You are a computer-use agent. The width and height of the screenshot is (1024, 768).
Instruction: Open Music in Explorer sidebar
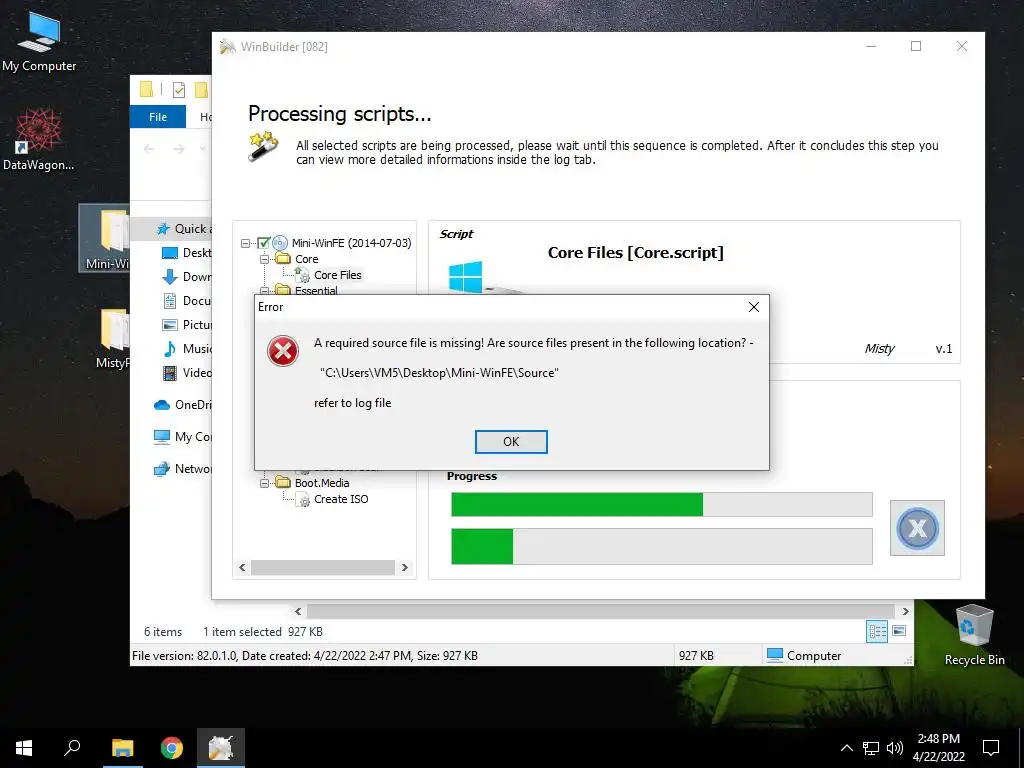(x=187, y=349)
